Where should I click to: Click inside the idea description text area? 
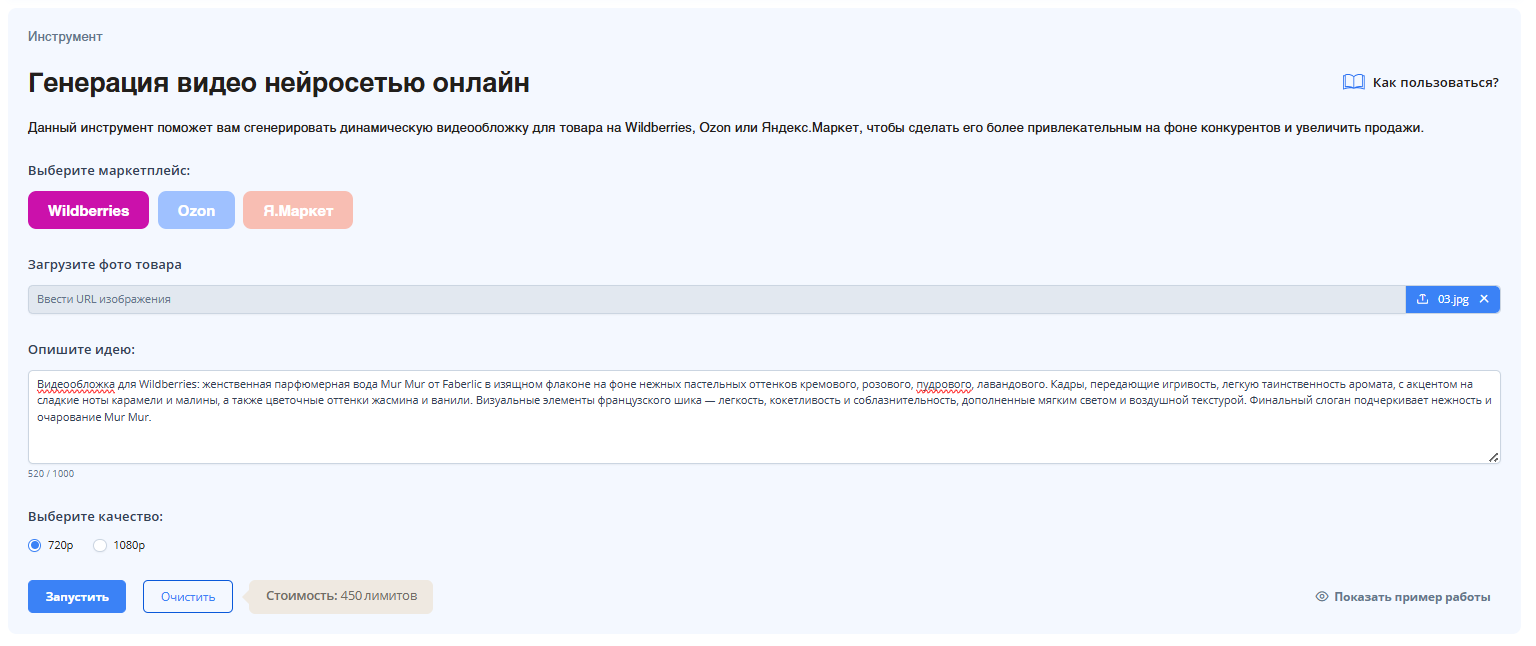[x=764, y=435]
